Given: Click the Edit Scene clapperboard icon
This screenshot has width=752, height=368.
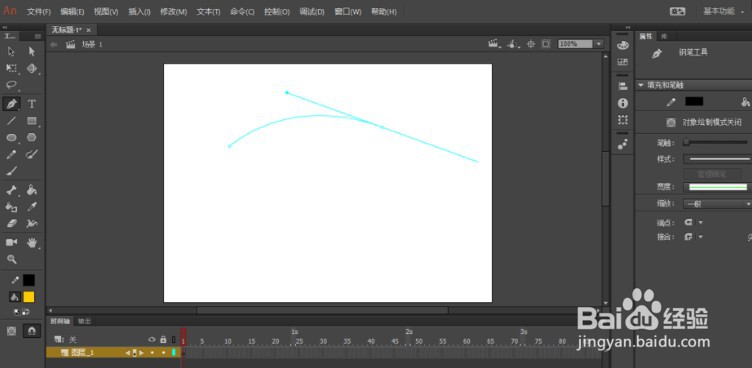Looking at the screenshot, I should pyautogui.click(x=493, y=44).
